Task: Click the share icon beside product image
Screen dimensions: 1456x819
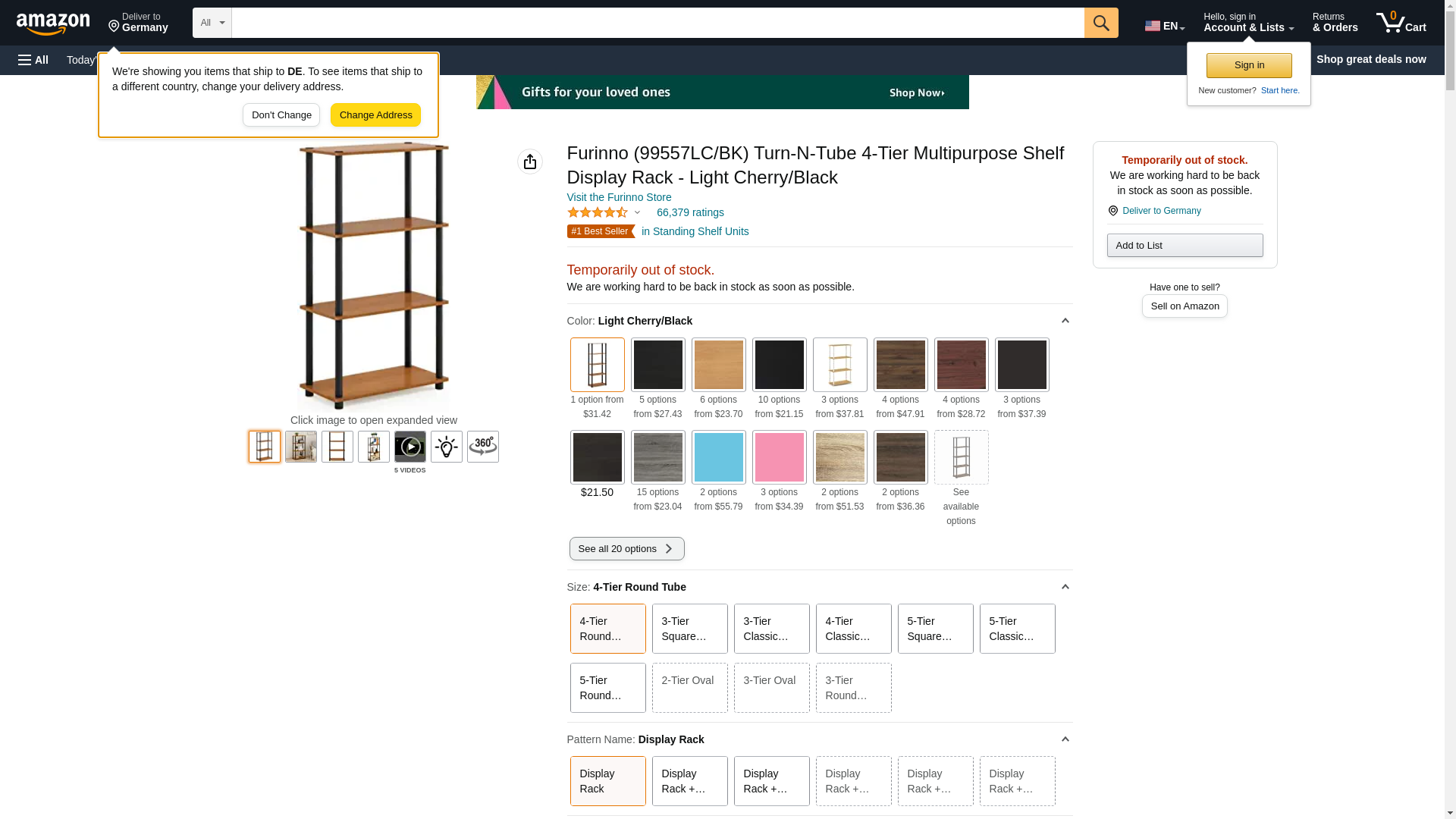Action: [530, 162]
